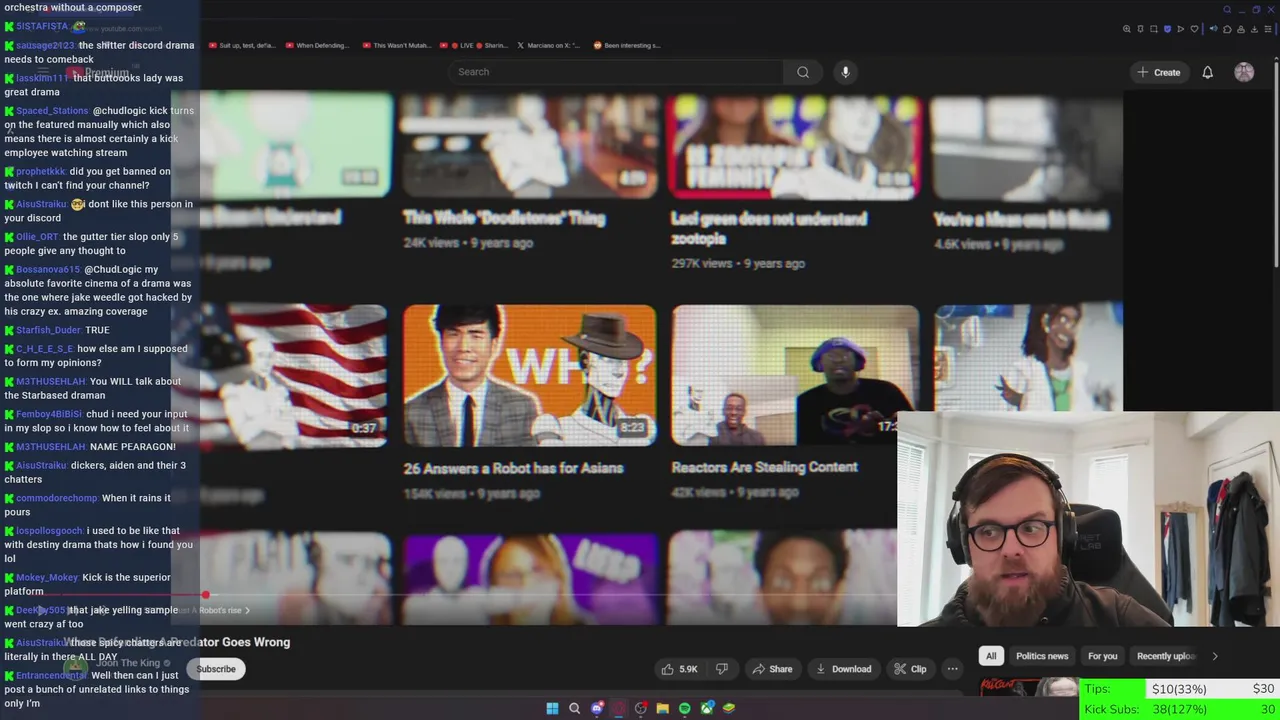This screenshot has height=720, width=1280.
Task: Switch to the 'When Defending...' tab
Action: [319, 45]
